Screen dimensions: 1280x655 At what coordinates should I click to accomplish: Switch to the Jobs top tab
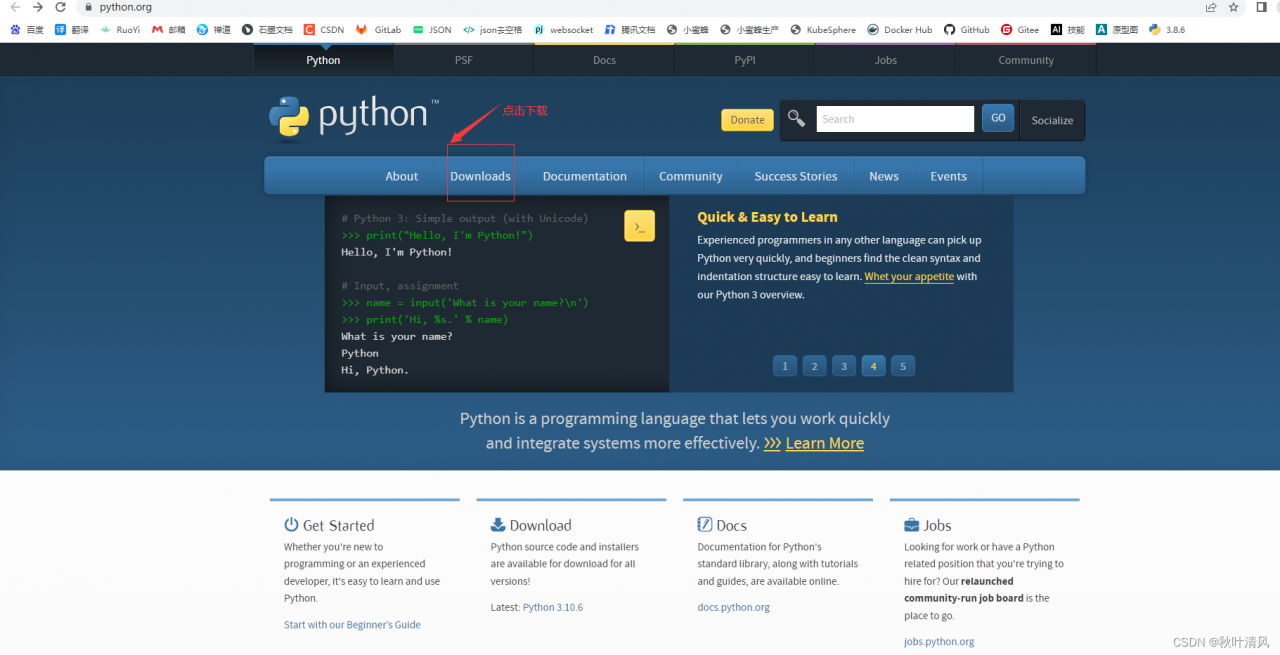886,60
